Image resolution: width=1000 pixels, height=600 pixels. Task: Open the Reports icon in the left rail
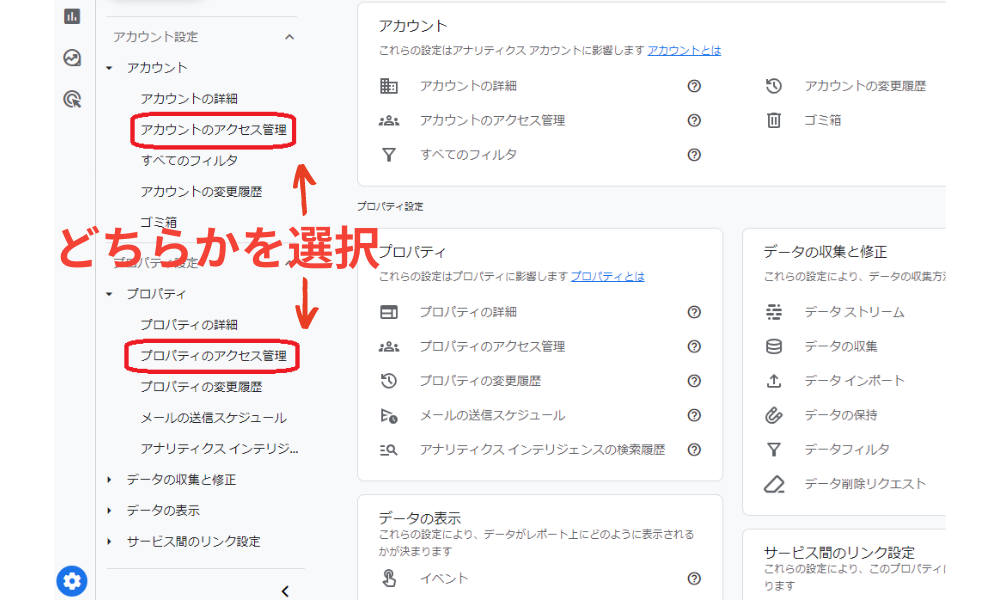click(x=70, y=16)
